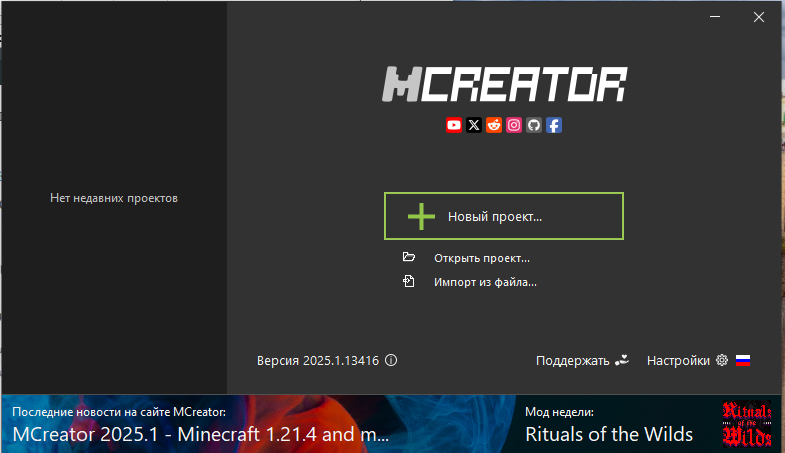The image size is (785, 453).
Task: Click the Последние новости на сайте MCreator label
Action: [x=119, y=412]
